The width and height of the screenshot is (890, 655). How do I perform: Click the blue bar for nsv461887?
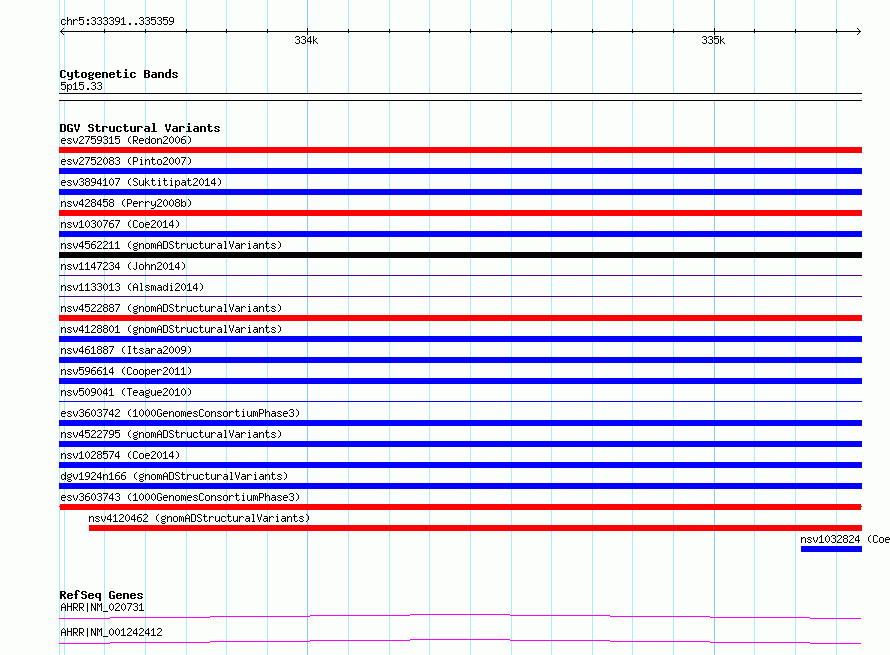coord(460,360)
